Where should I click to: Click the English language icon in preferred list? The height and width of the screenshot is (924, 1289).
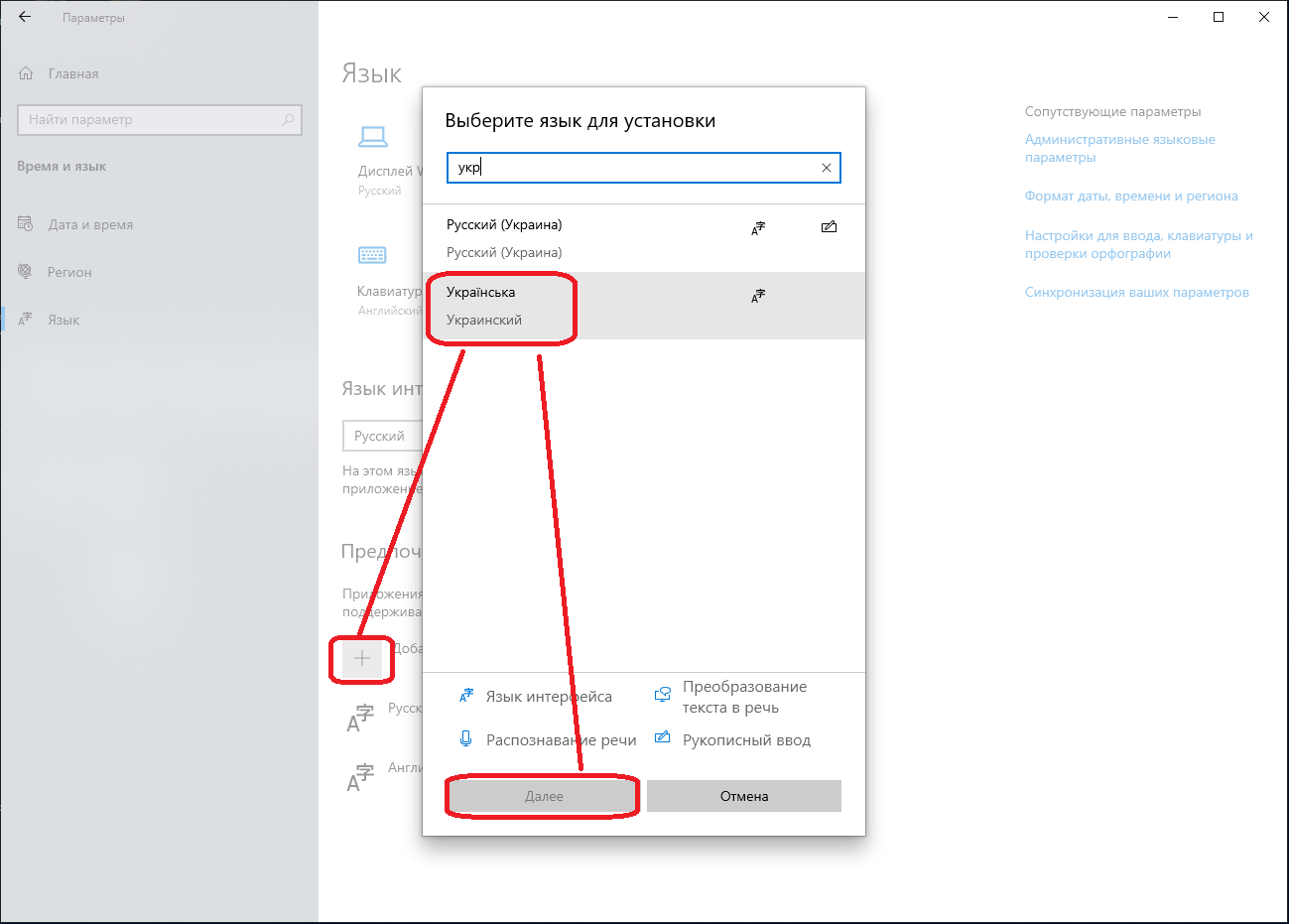[360, 776]
